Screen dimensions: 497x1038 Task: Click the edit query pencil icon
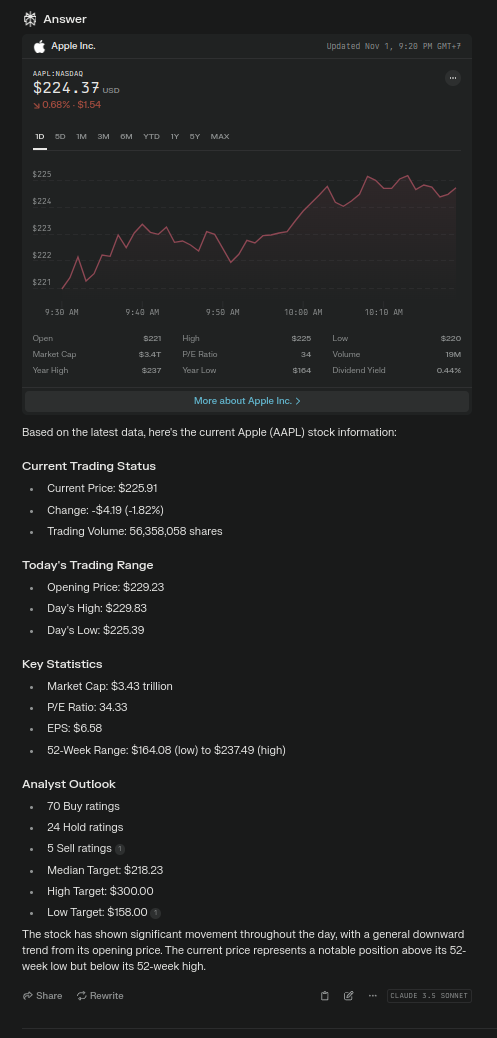349,996
